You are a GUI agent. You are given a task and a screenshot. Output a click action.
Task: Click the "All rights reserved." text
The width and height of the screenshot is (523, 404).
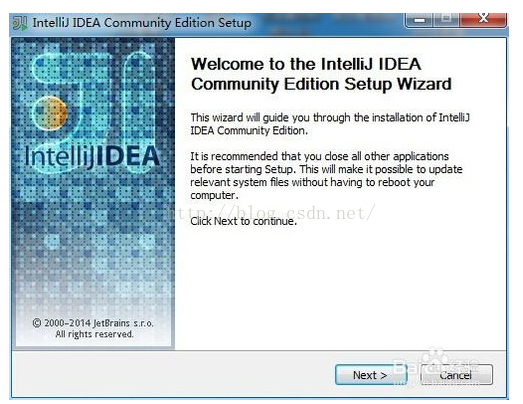94,334
